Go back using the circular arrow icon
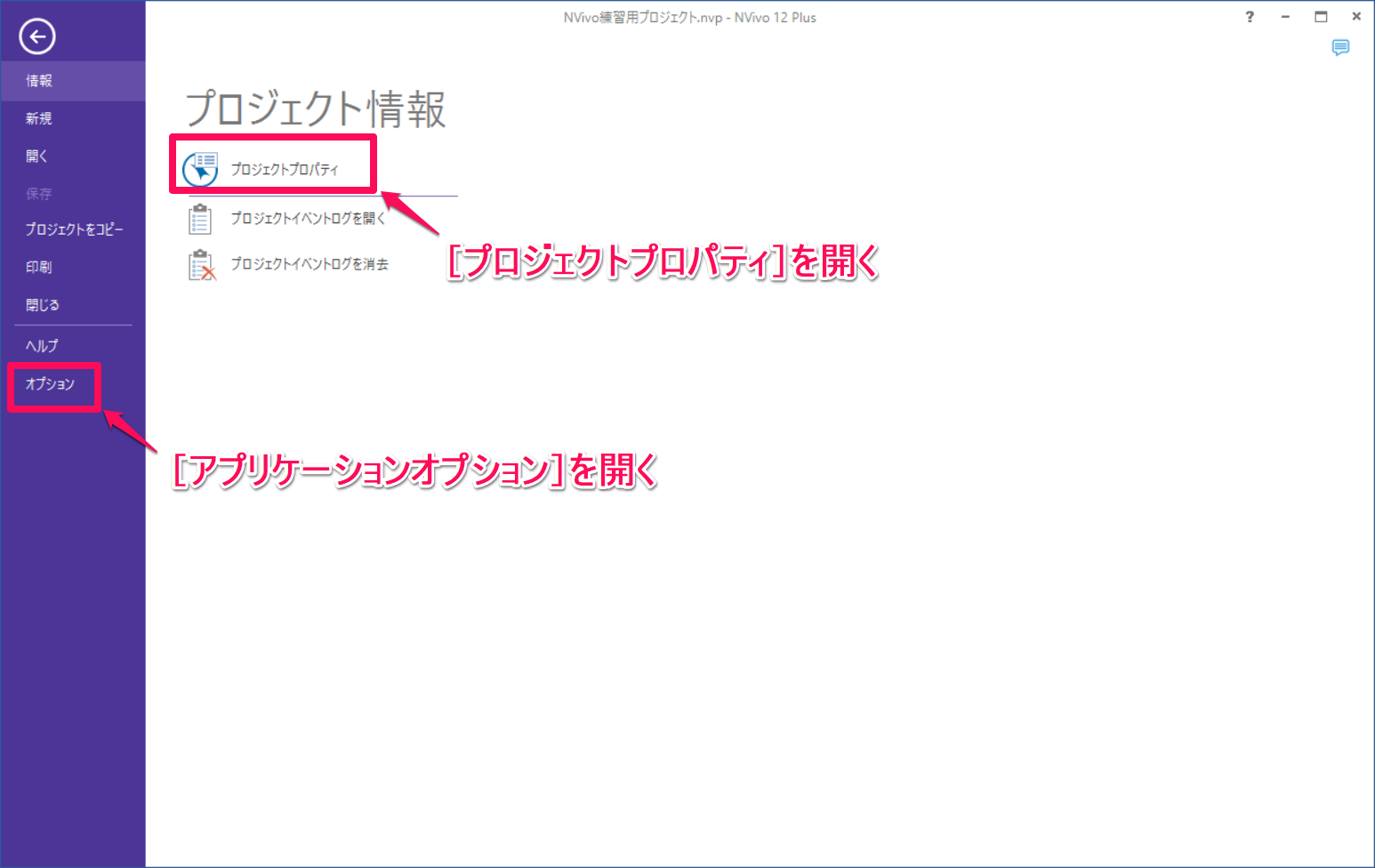The height and width of the screenshot is (868, 1375). pyautogui.click(x=37, y=36)
